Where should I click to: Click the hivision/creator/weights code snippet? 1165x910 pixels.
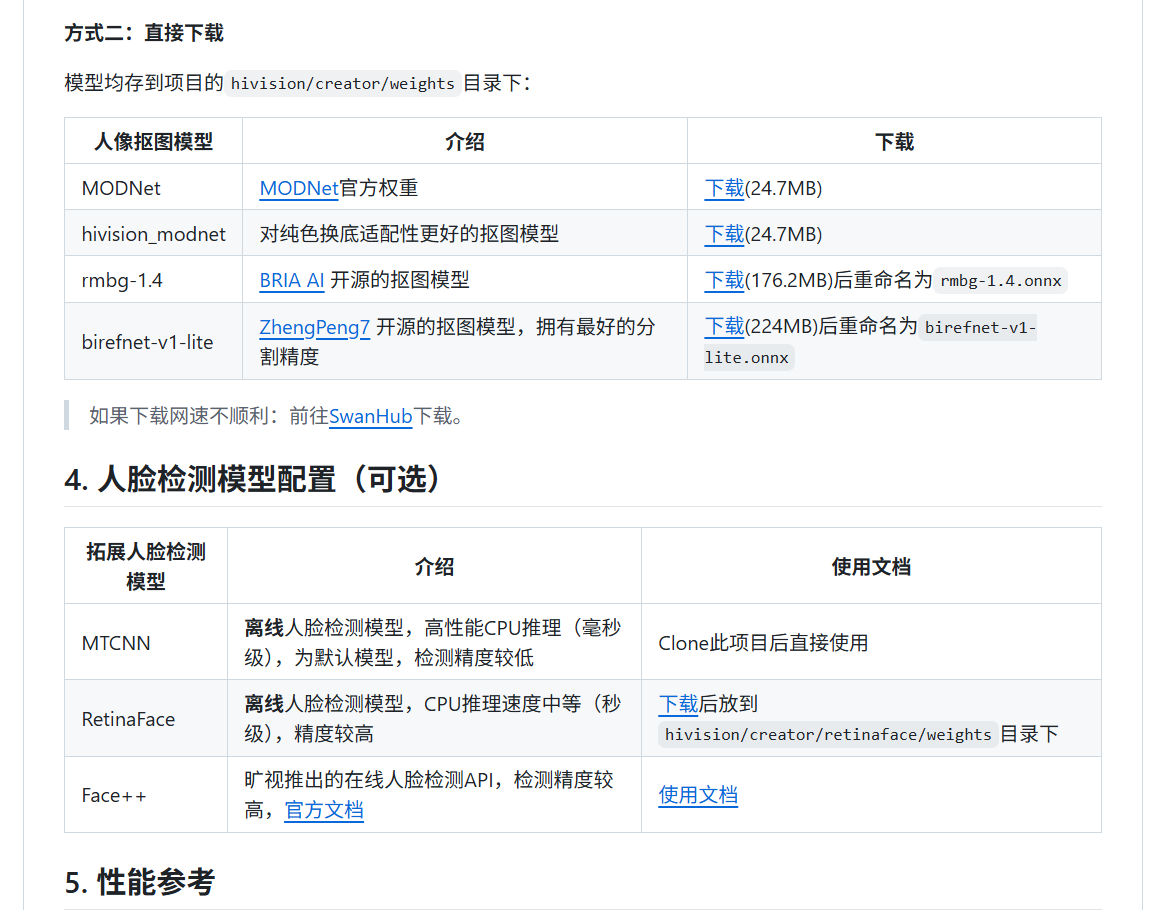[343, 84]
